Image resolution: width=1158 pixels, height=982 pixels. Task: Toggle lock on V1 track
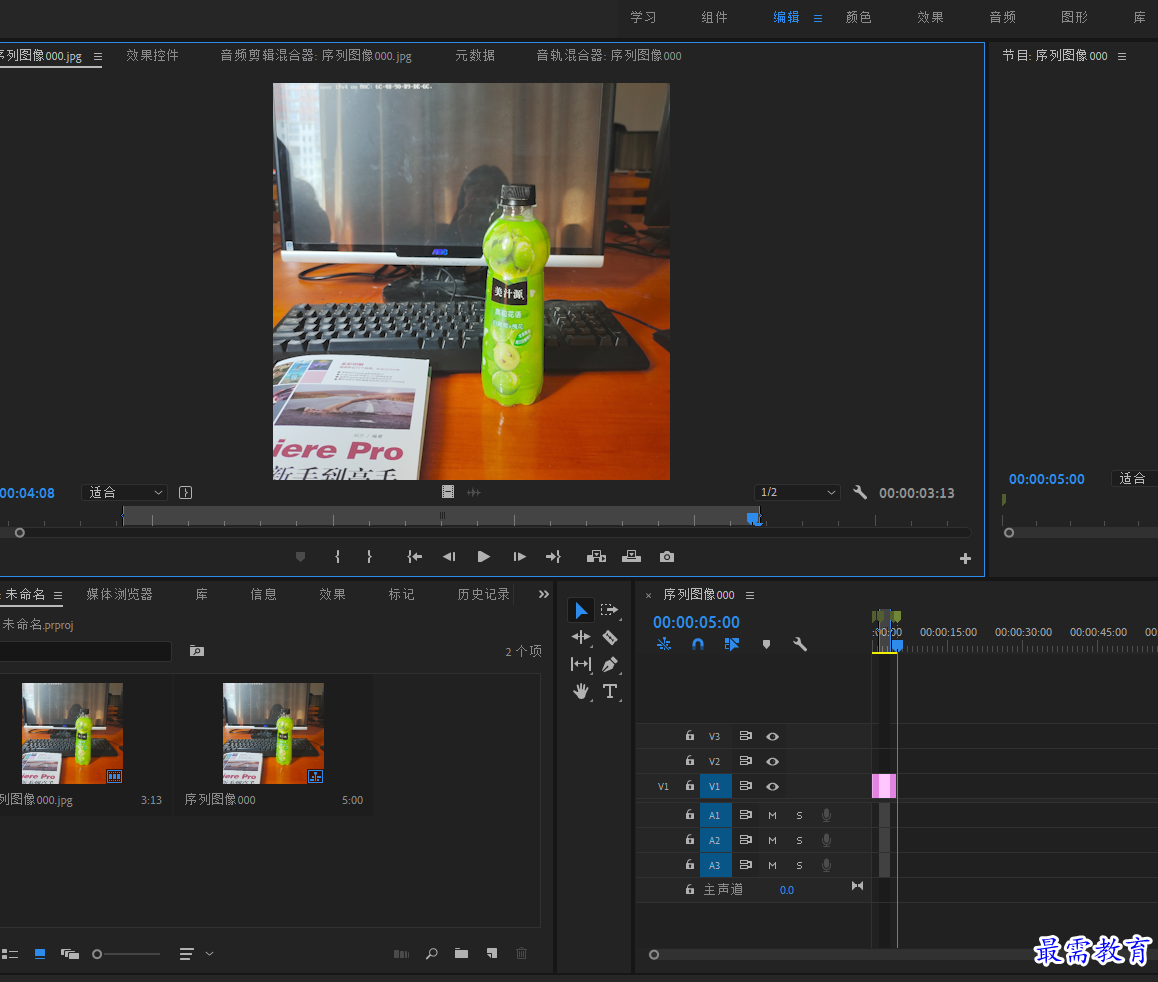[690, 786]
